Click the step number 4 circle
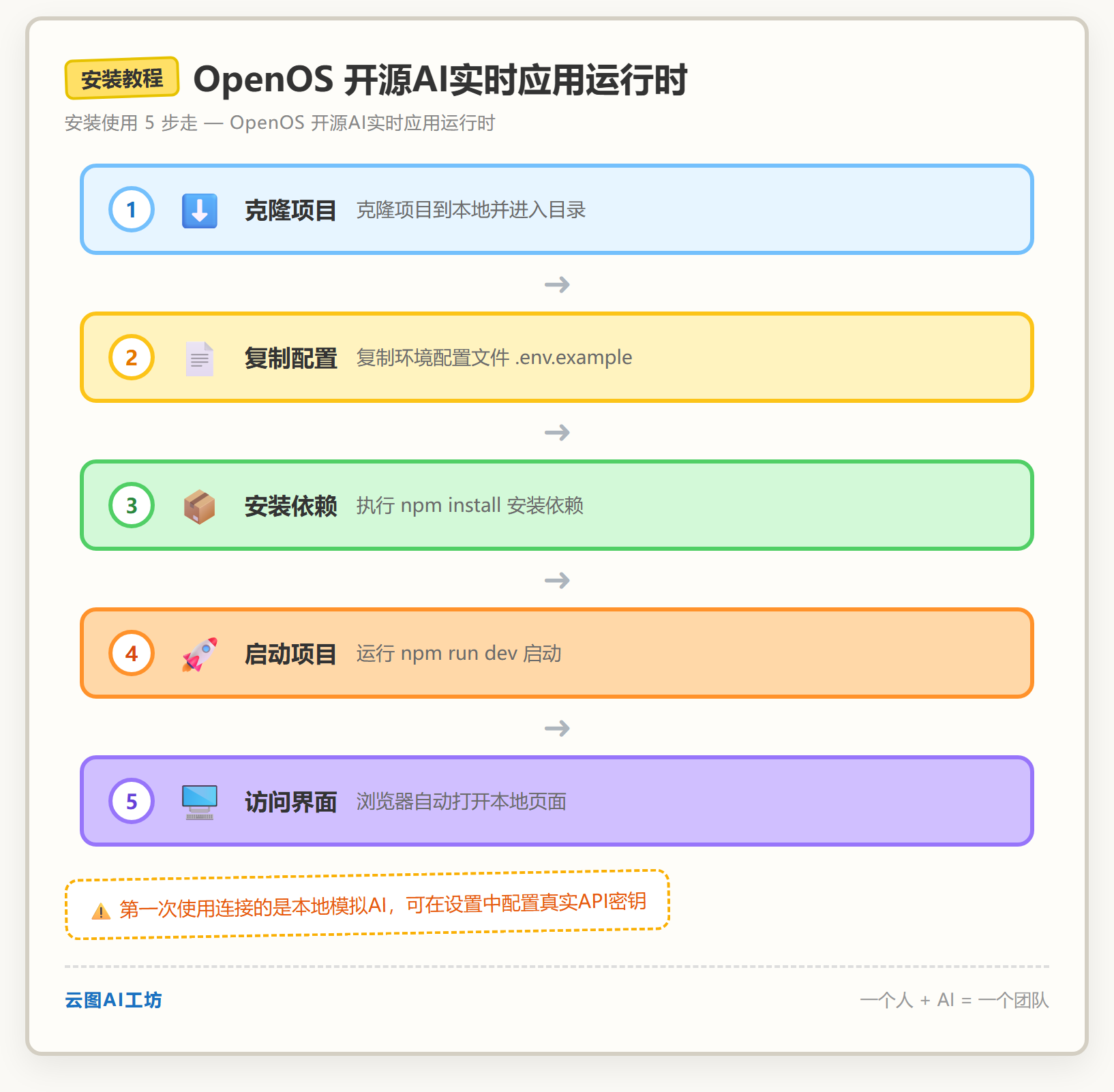Image resolution: width=1114 pixels, height=1092 pixels. click(x=132, y=653)
